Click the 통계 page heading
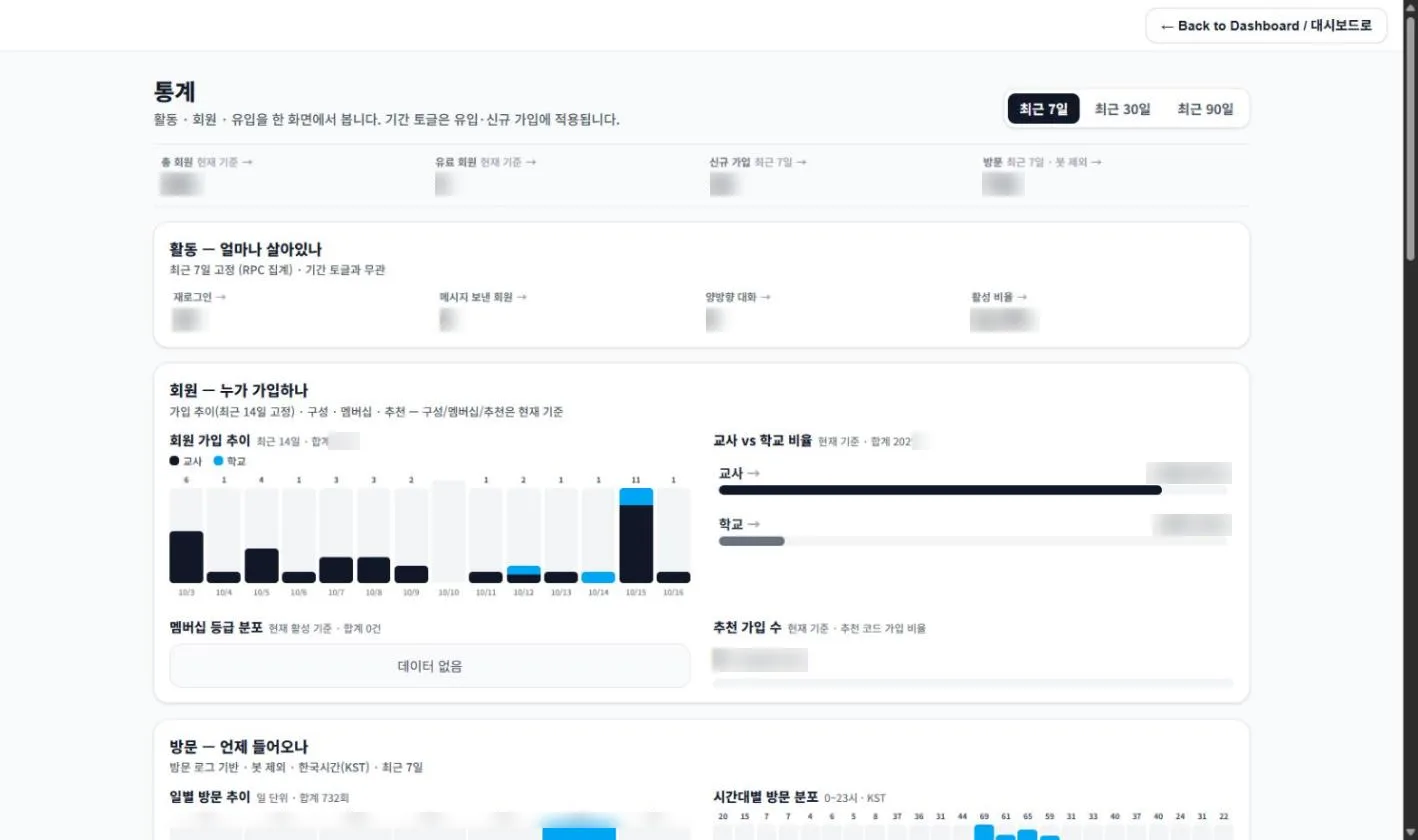Screen dimensions: 1418x840 click(x=174, y=93)
